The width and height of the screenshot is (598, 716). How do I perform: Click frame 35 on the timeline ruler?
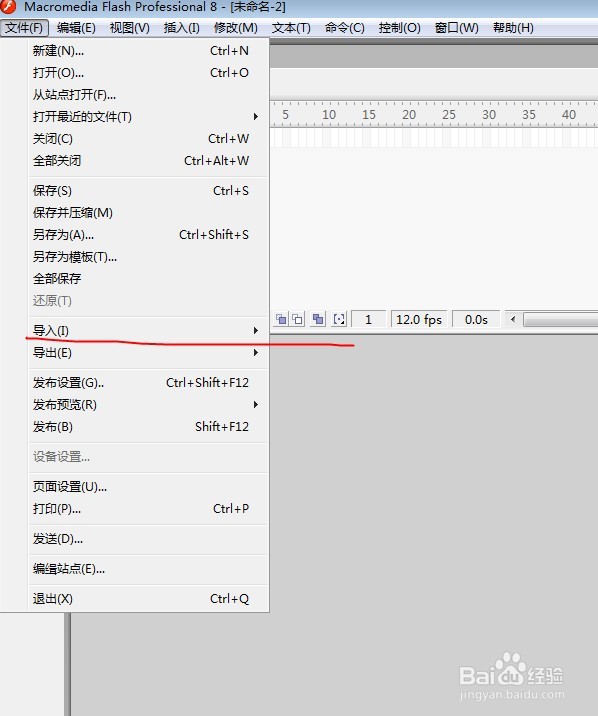coord(529,115)
